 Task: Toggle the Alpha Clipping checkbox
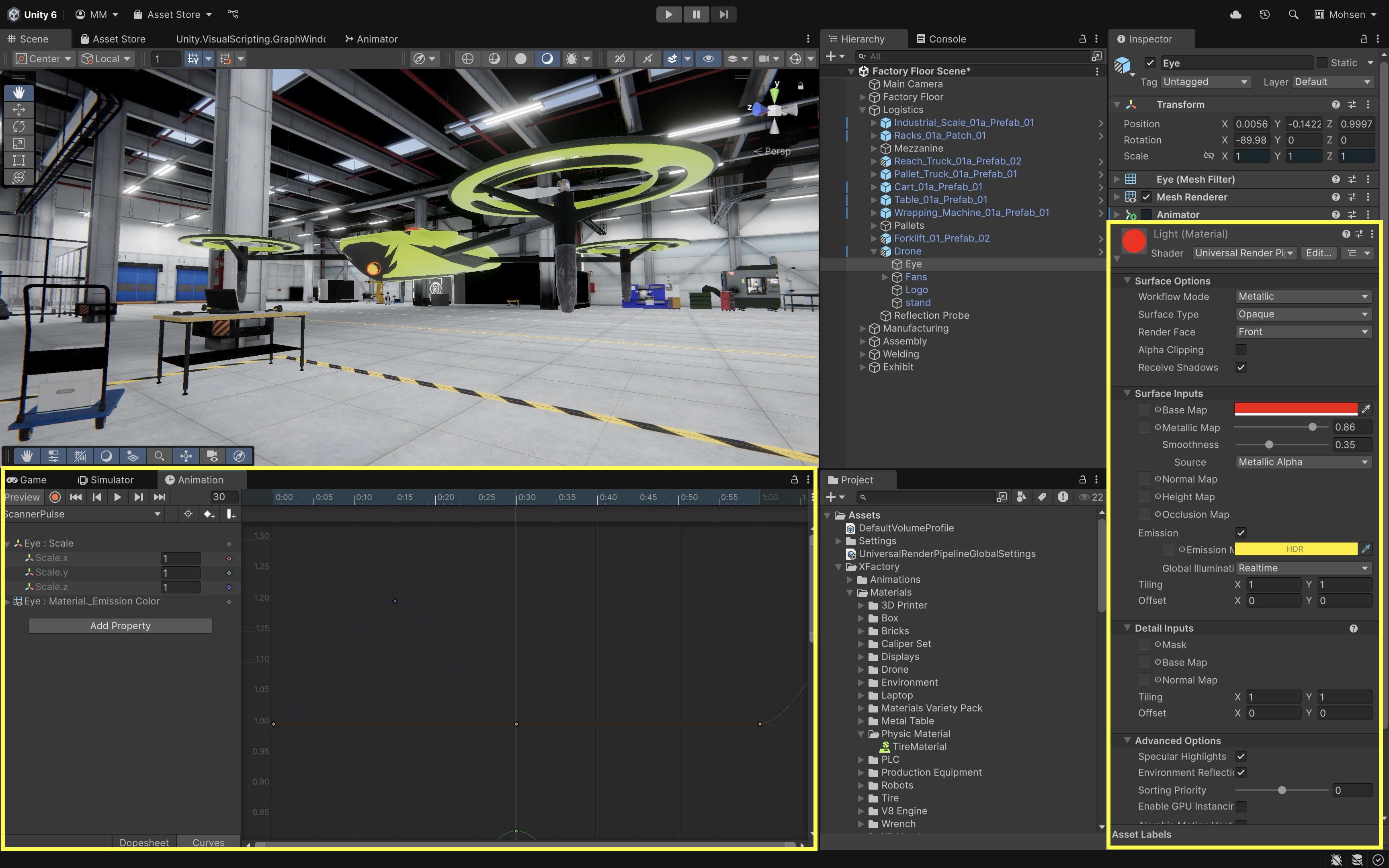[x=1240, y=350]
